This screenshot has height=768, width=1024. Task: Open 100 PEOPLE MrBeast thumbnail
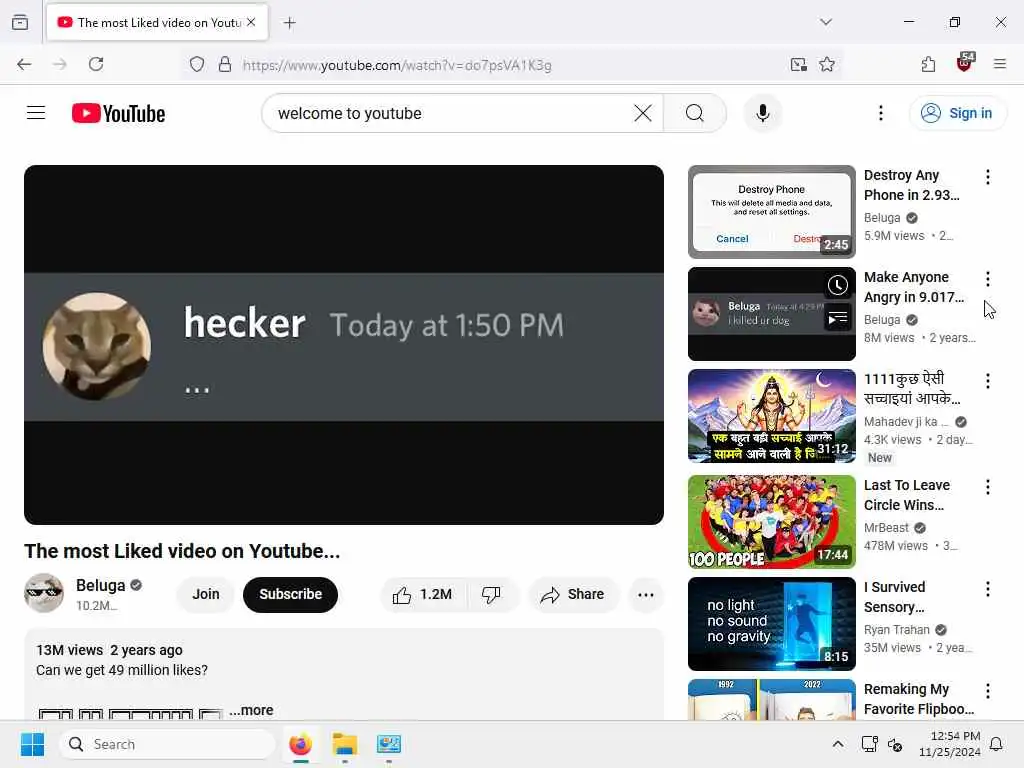point(771,521)
